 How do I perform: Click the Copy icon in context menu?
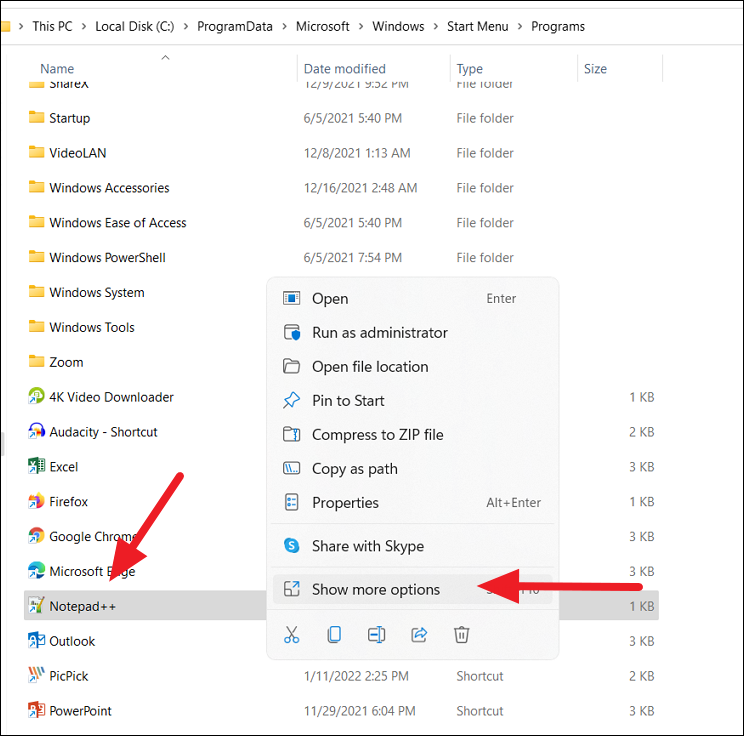[334, 634]
